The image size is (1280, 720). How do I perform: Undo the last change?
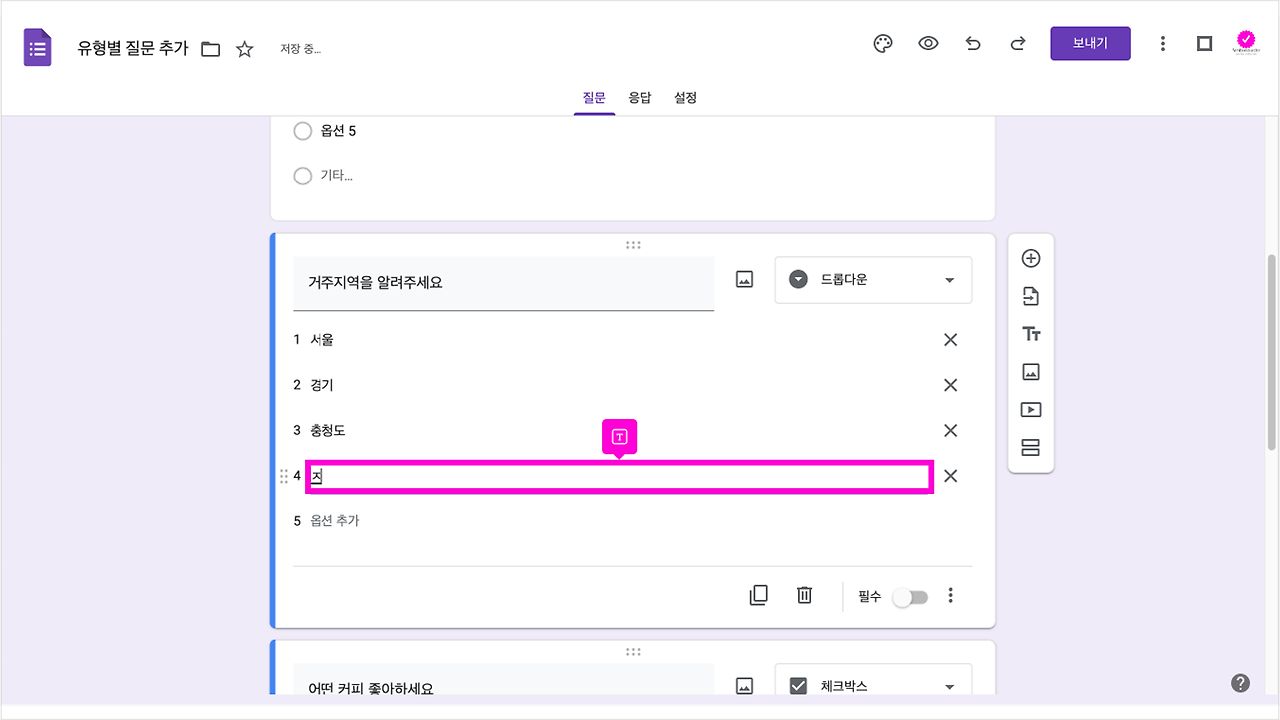click(973, 43)
